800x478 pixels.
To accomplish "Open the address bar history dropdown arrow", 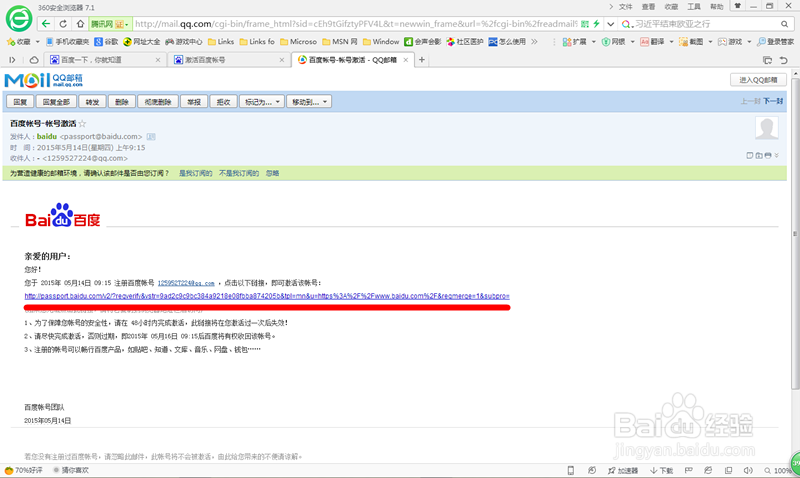I will click(x=611, y=24).
